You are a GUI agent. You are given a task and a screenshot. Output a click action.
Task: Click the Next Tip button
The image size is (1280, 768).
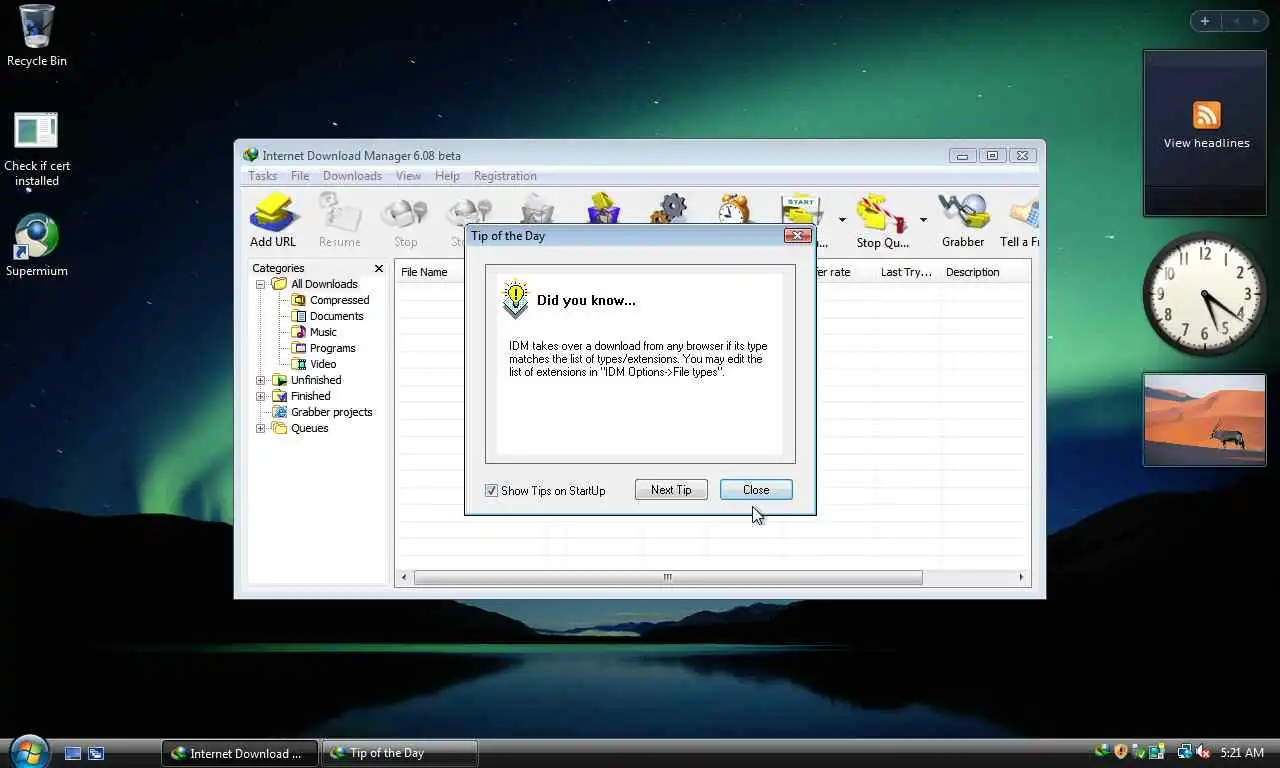671,490
